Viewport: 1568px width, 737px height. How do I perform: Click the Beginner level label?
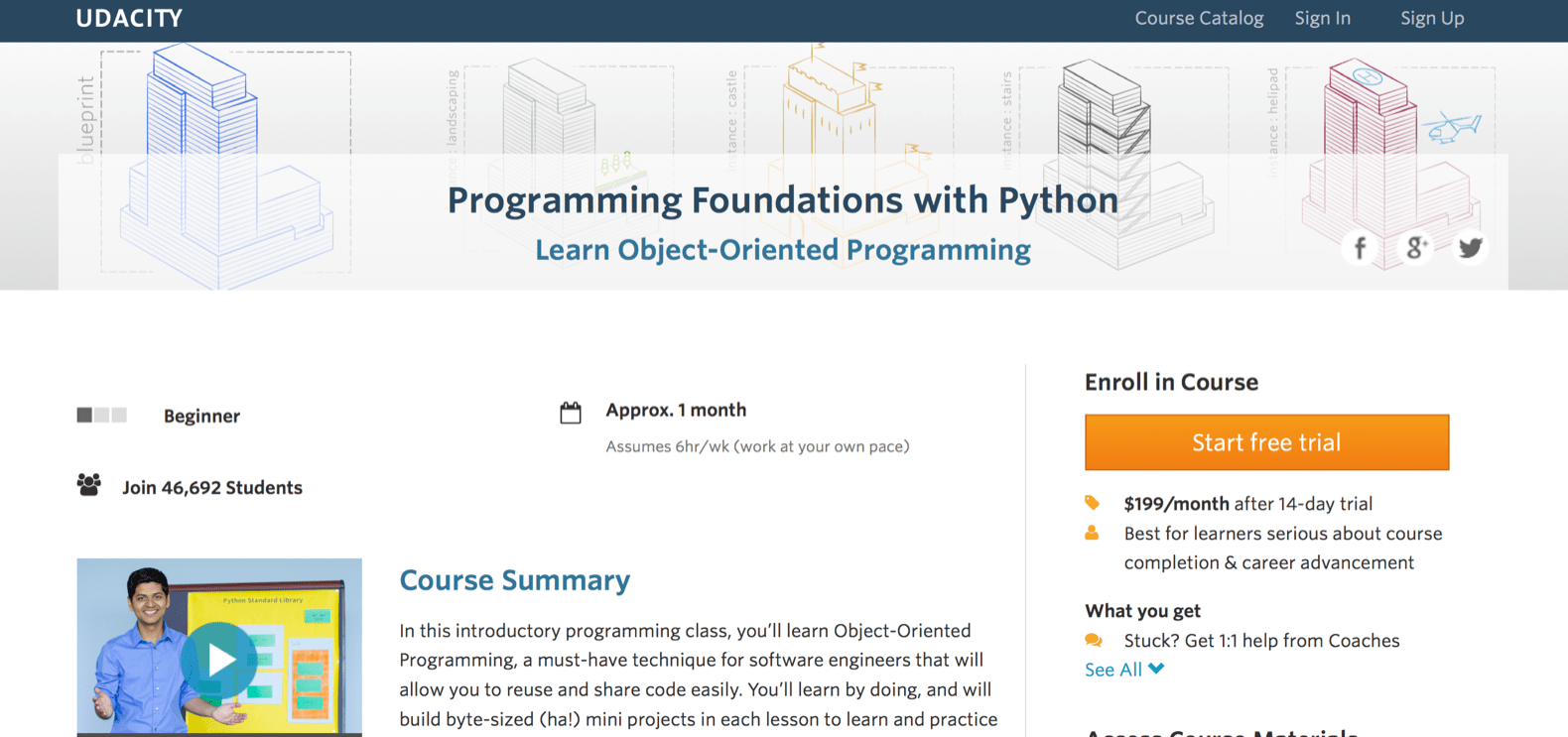[201, 416]
